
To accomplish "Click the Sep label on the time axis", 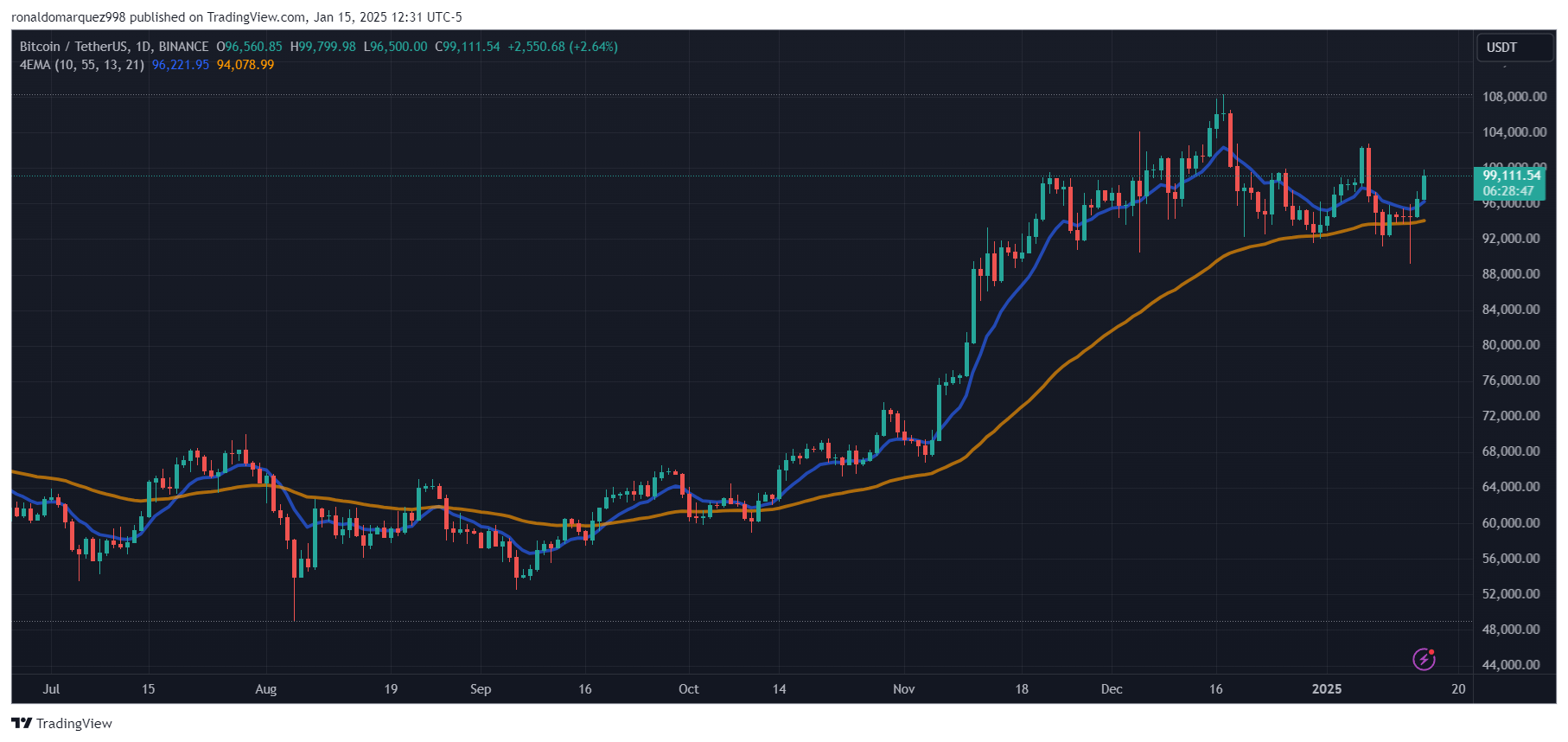I will [x=481, y=689].
